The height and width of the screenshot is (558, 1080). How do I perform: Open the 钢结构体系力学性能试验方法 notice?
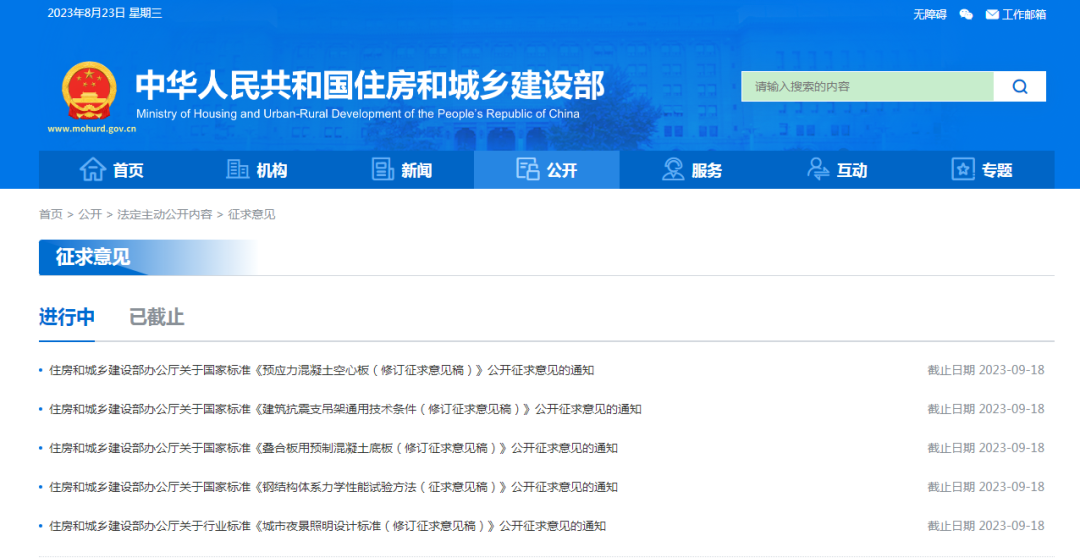point(333,487)
